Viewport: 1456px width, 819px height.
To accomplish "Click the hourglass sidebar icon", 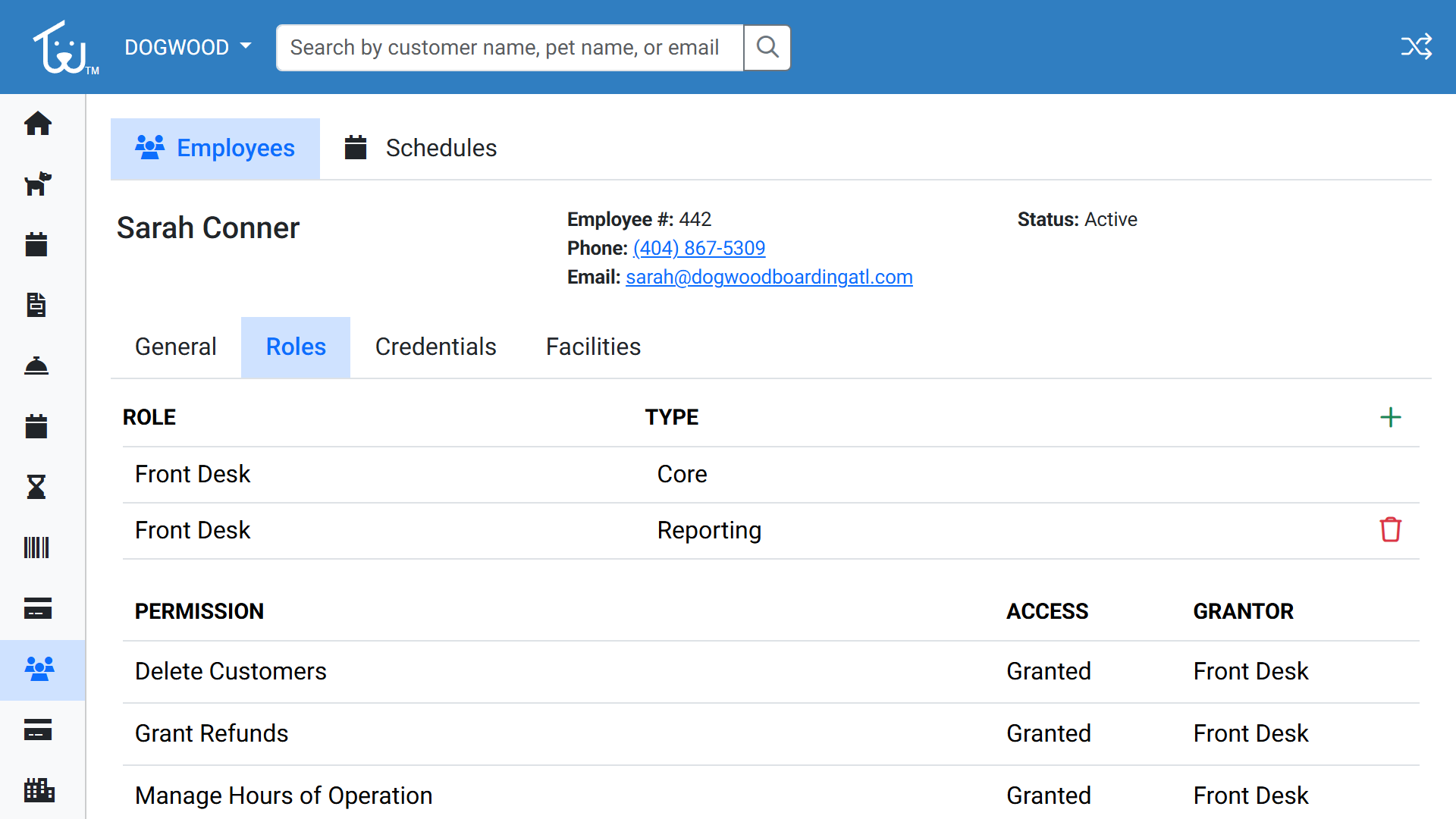I will (36, 487).
